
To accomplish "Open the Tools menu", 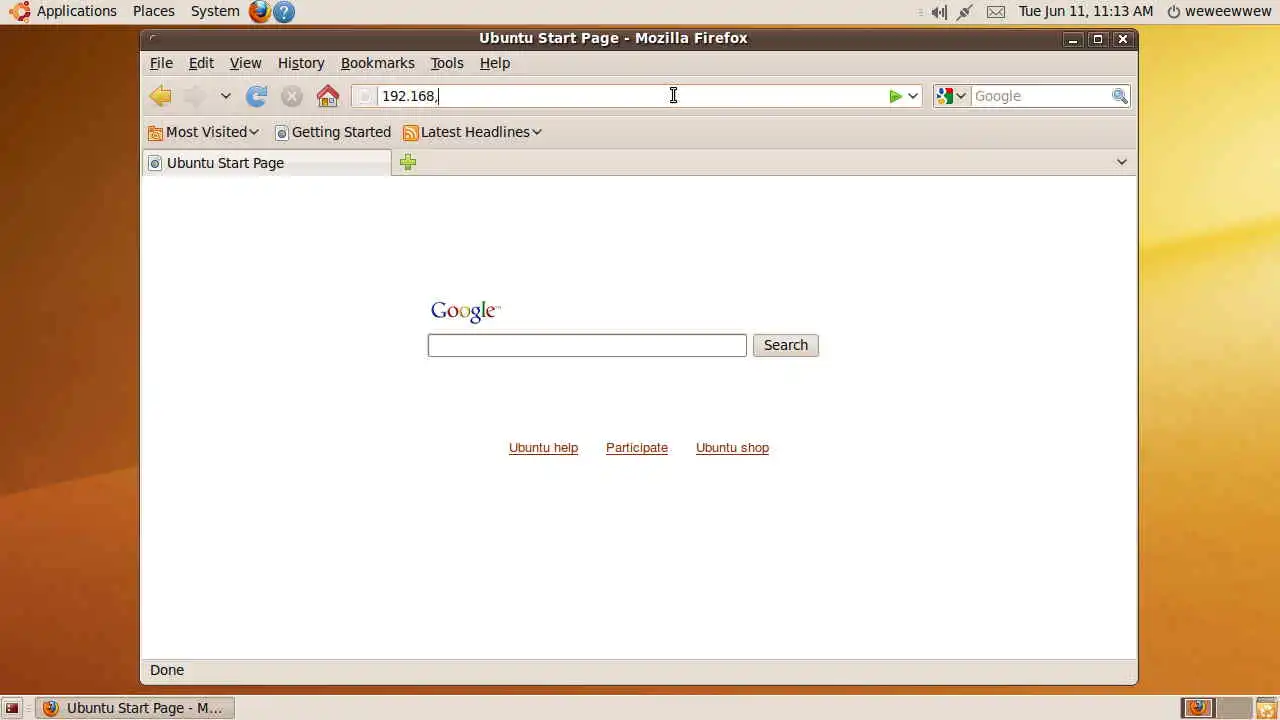I will [447, 63].
